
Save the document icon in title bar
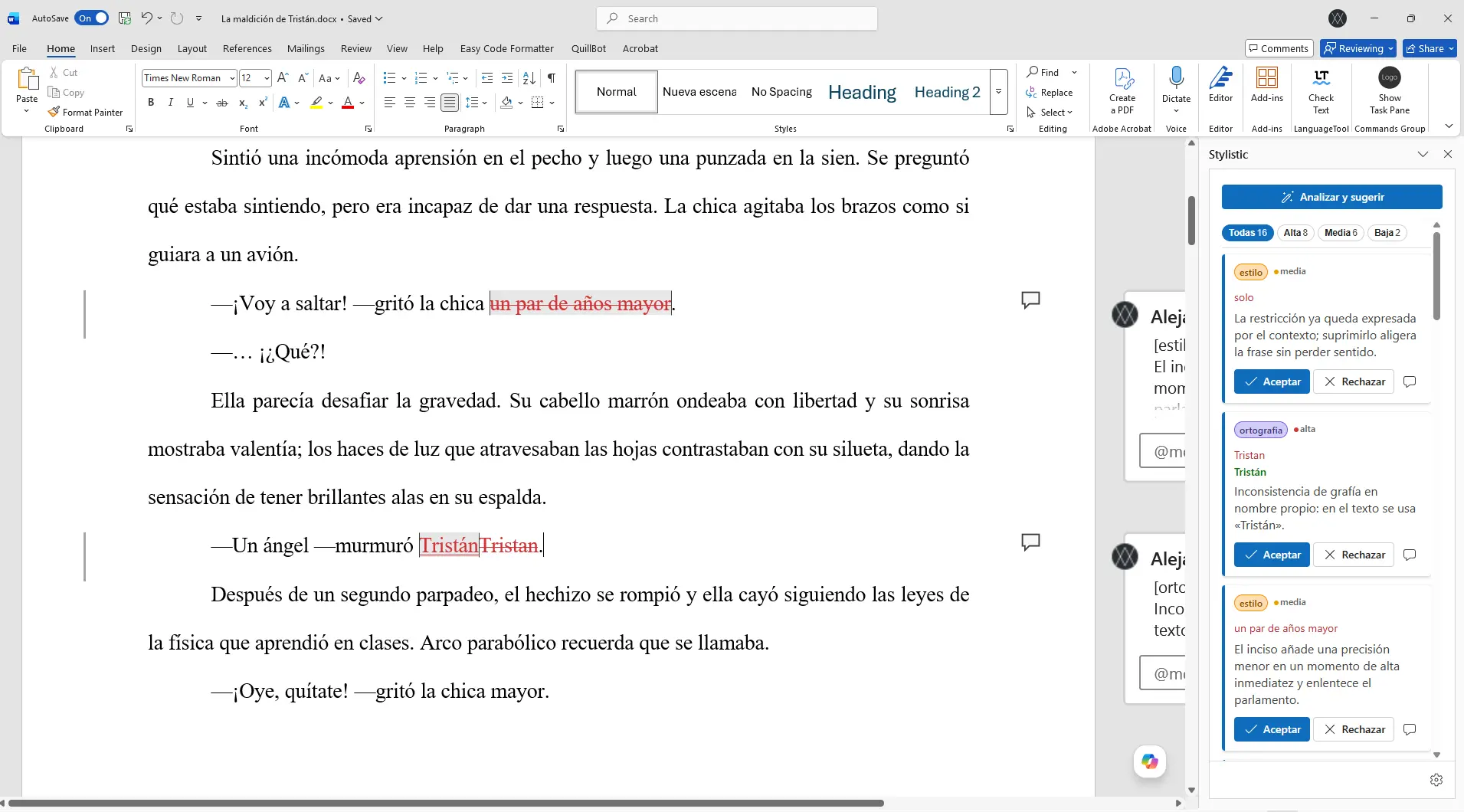(125, 18)
